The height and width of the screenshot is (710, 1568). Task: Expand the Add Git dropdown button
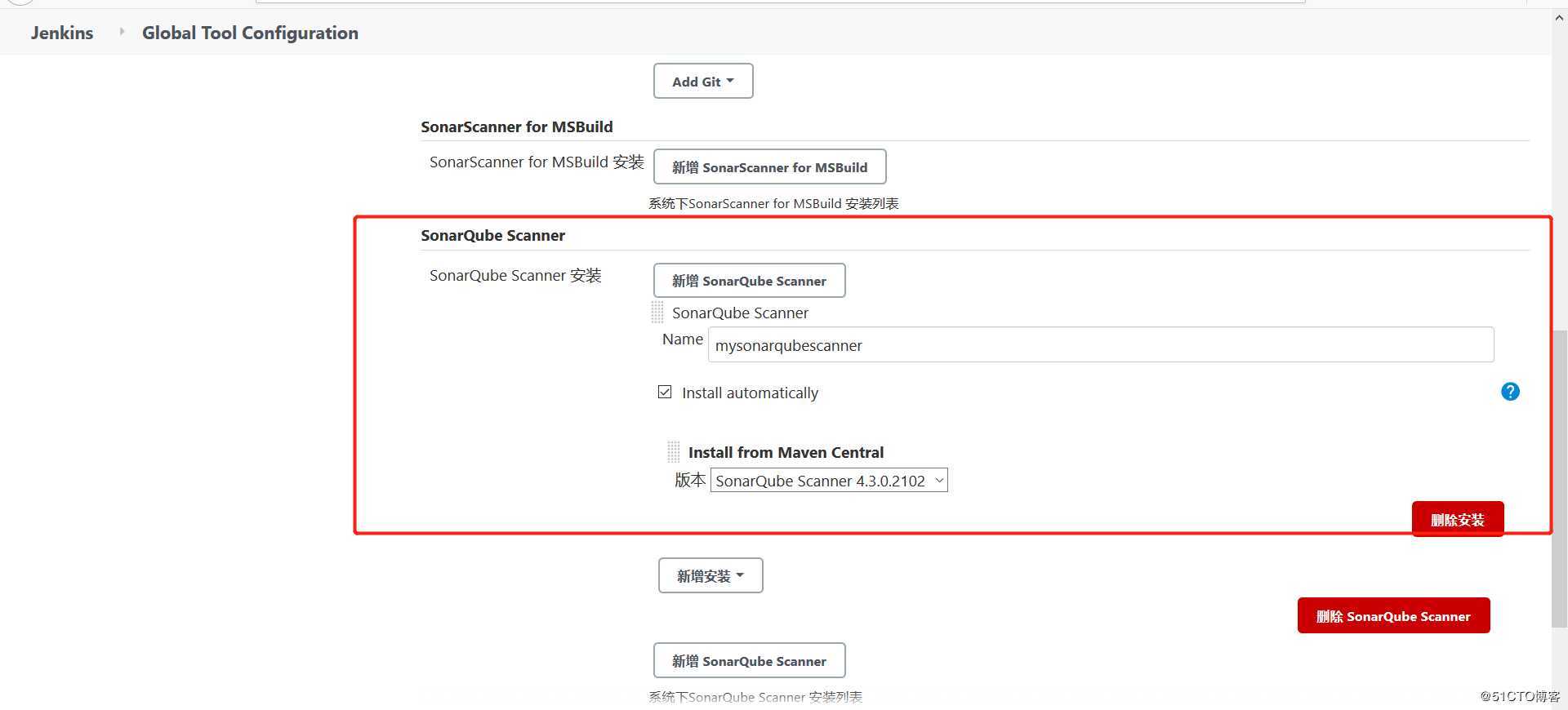coord(703,81)
